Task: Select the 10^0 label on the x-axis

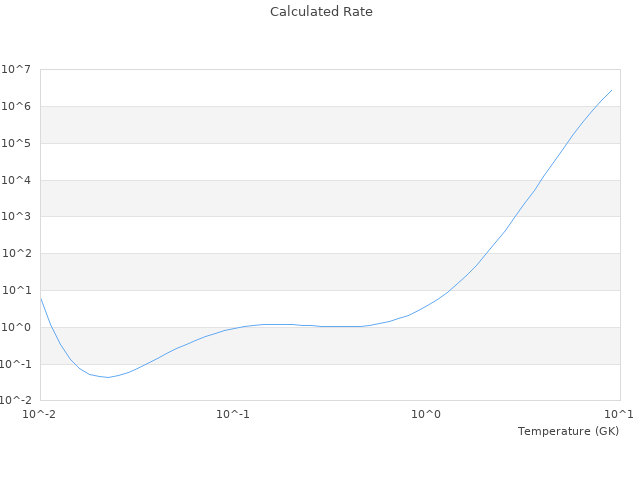Action: (427, 414)
